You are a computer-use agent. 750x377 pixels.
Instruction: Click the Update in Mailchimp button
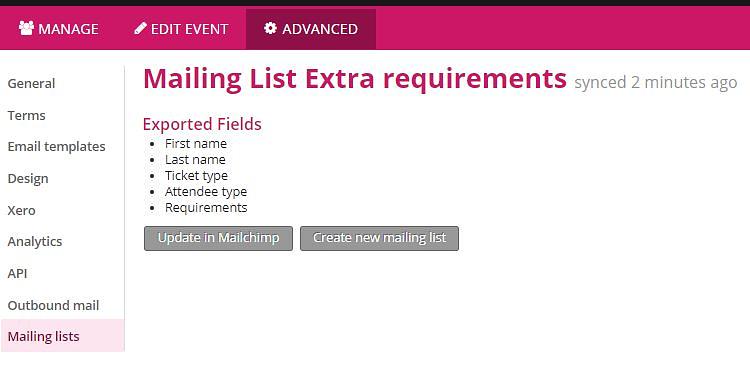click(x=218, y=238)
